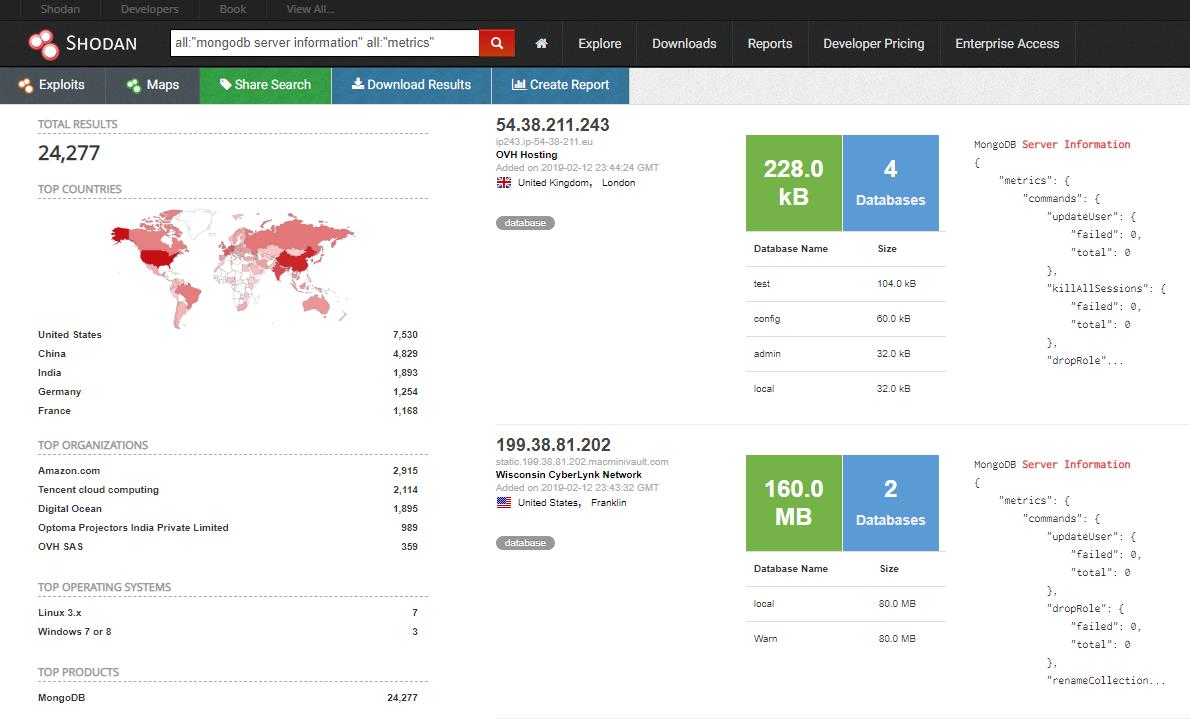This screenshot has height=722, width=1190.
Task: Open result IP 199.38.81.202
Action: pos(553,445)
